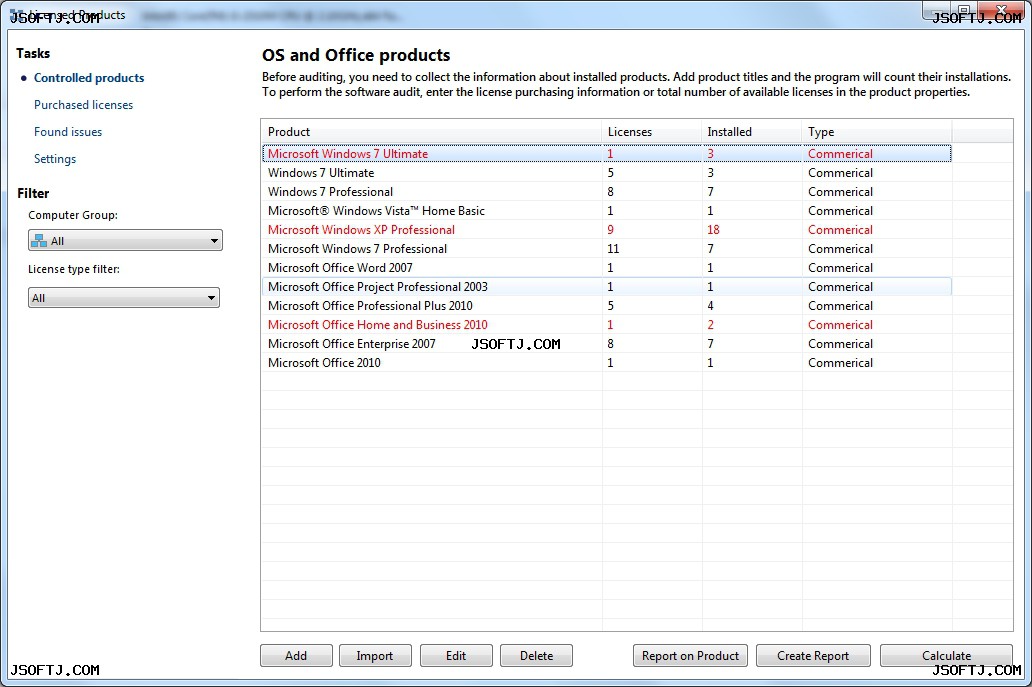
Task: Sort by Product column header
Action: coord(432,132)
